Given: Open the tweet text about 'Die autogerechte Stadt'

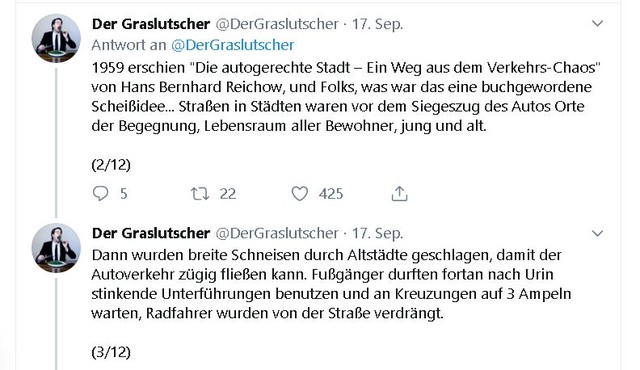Looking at the screenshot, I should coord(346,97).
